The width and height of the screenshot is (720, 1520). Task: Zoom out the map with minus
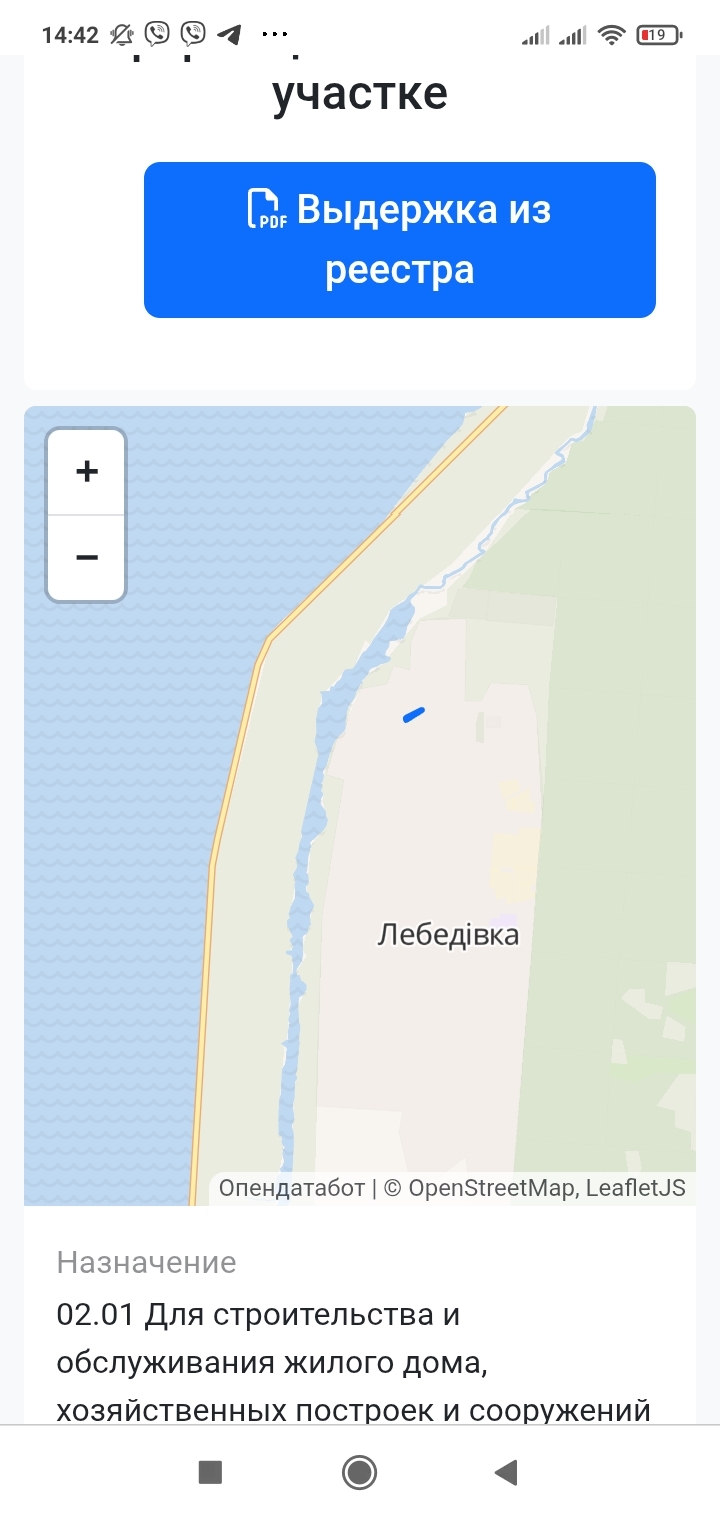click(87, 558)
